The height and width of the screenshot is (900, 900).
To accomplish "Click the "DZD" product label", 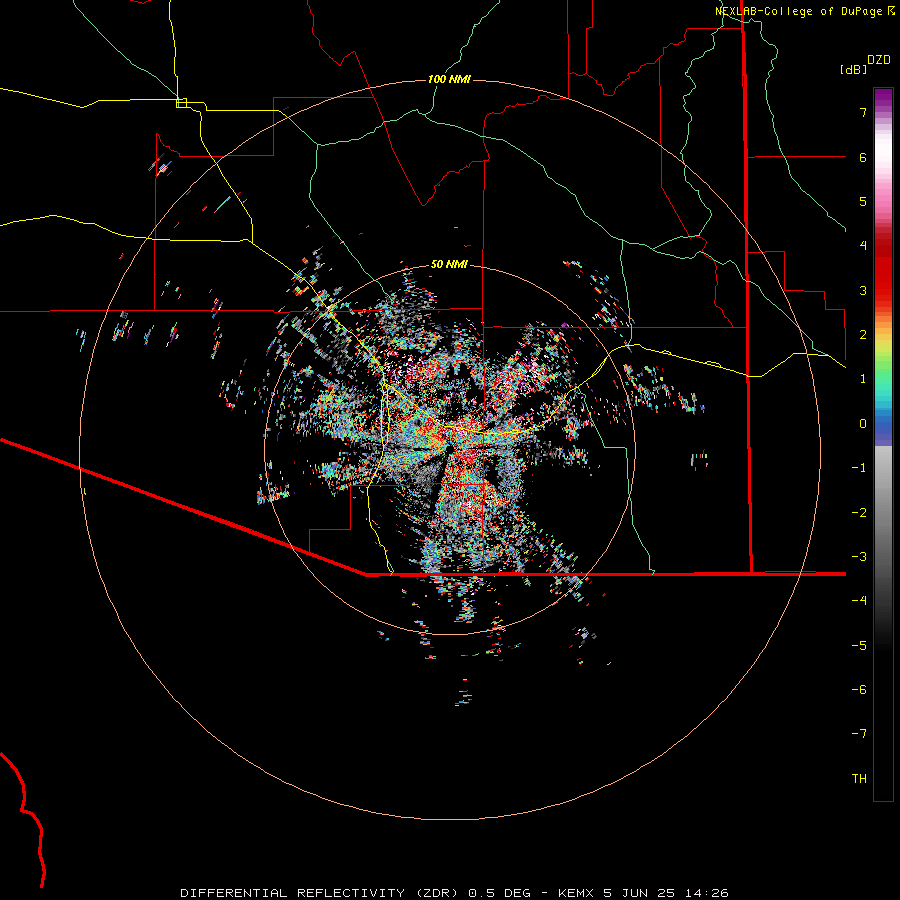I will (x=879, y=60).
